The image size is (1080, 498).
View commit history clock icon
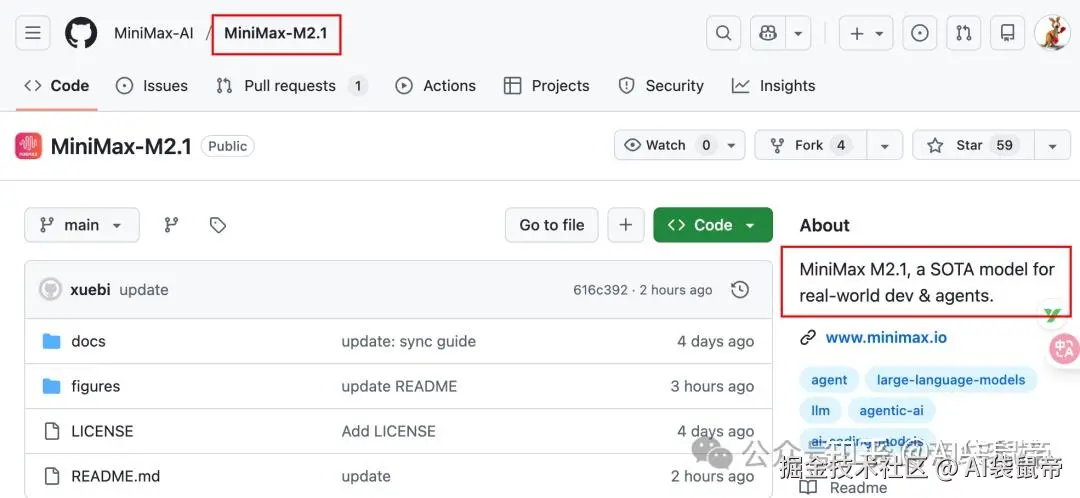pos(740,290)
